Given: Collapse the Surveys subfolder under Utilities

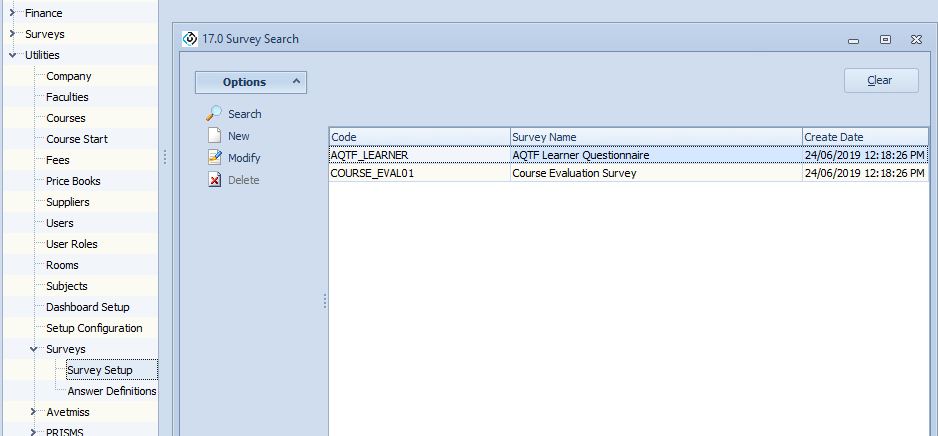Looking at the screenshot, I should click(33, 349).
